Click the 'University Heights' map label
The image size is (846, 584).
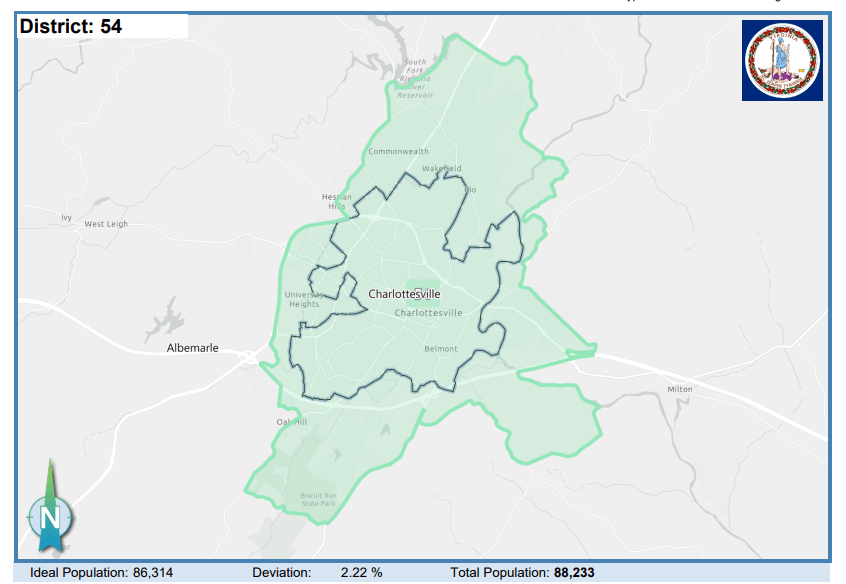304,300
